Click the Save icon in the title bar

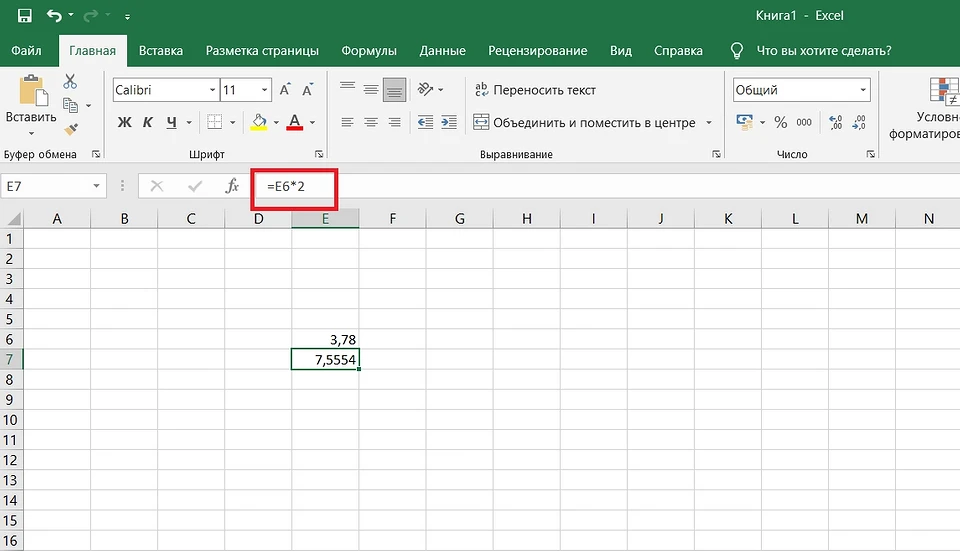[x=24, y=16]
